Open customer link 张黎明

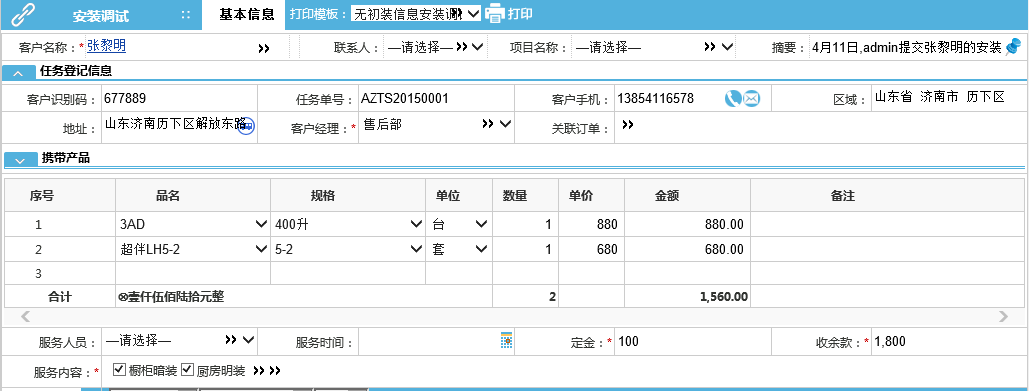click(x=106, y=45)
